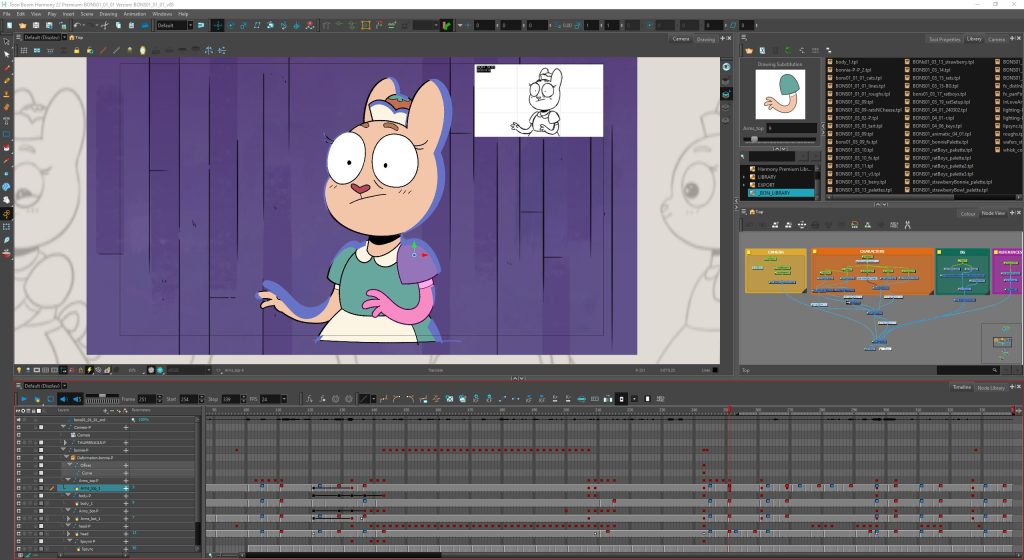
Task: Click the Frame number field in Timeline
Action: coord(146,399)
